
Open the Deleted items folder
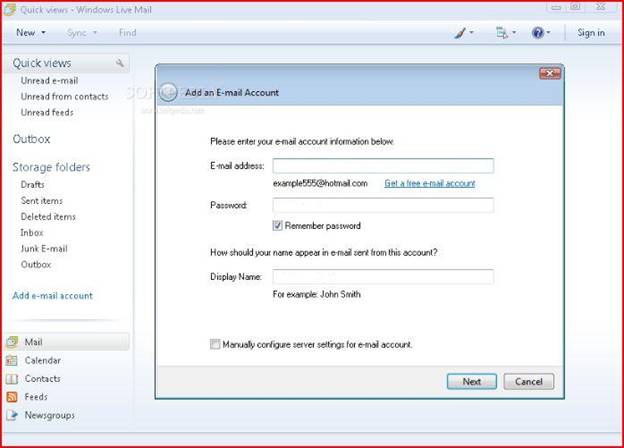pos(48,216)
